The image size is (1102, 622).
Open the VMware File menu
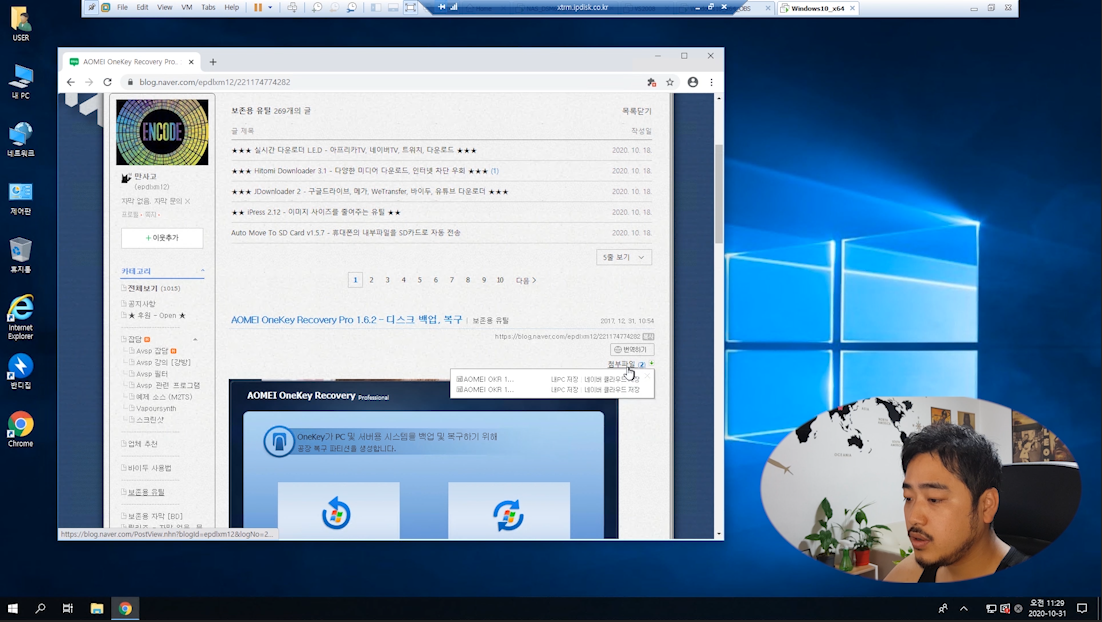[x=122, y=7]
